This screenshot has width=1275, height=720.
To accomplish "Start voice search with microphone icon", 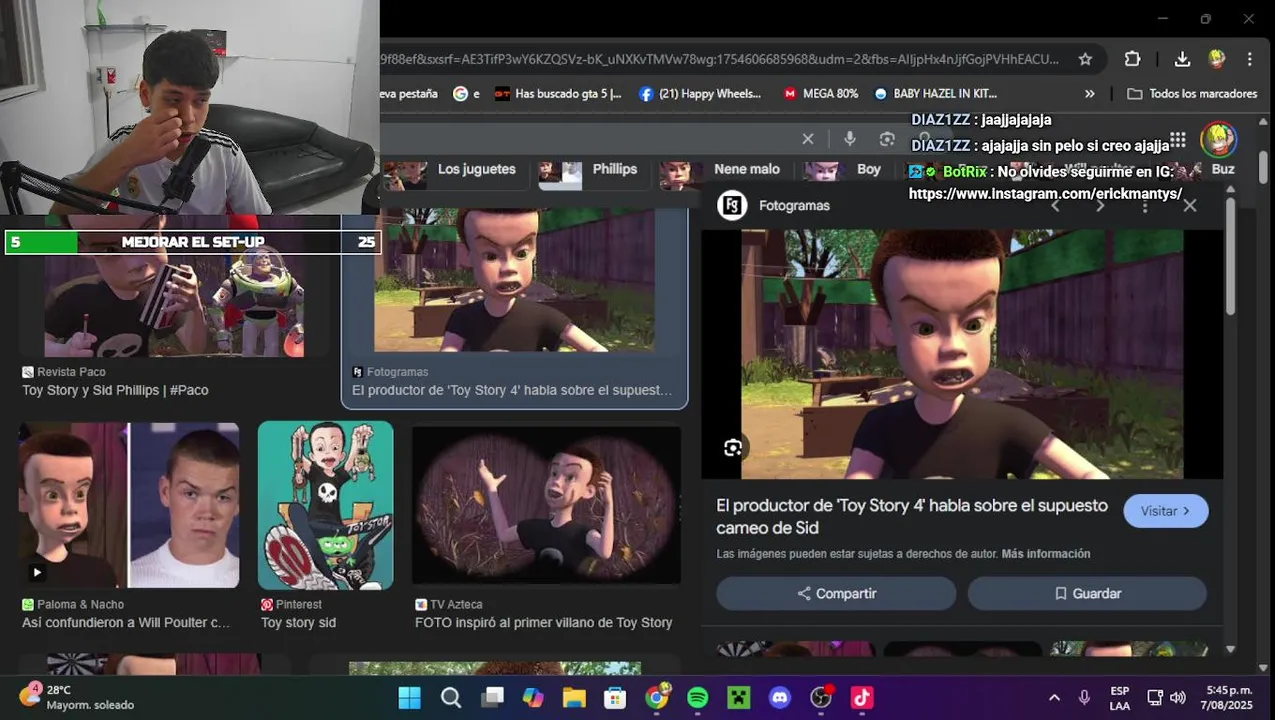I will point(849,139).
